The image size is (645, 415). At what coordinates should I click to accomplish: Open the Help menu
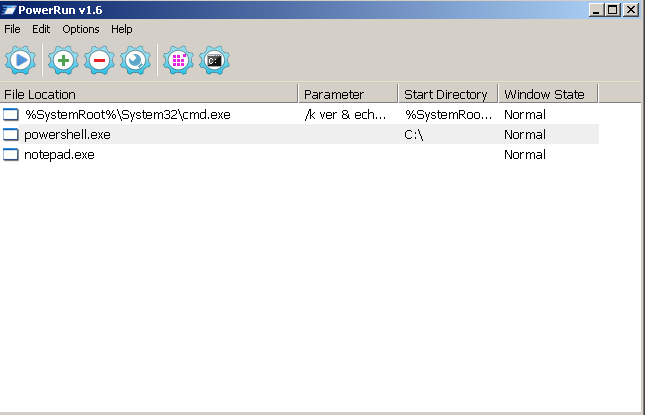(122, 30)
